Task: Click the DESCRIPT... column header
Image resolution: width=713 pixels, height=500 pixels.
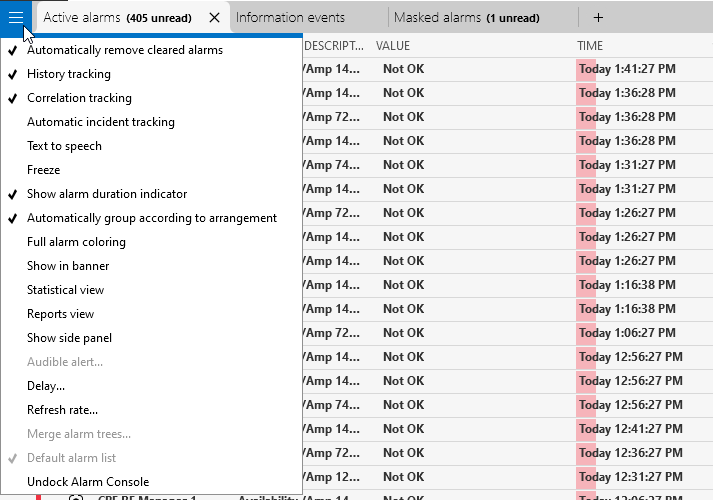Action: coord(334,46)
